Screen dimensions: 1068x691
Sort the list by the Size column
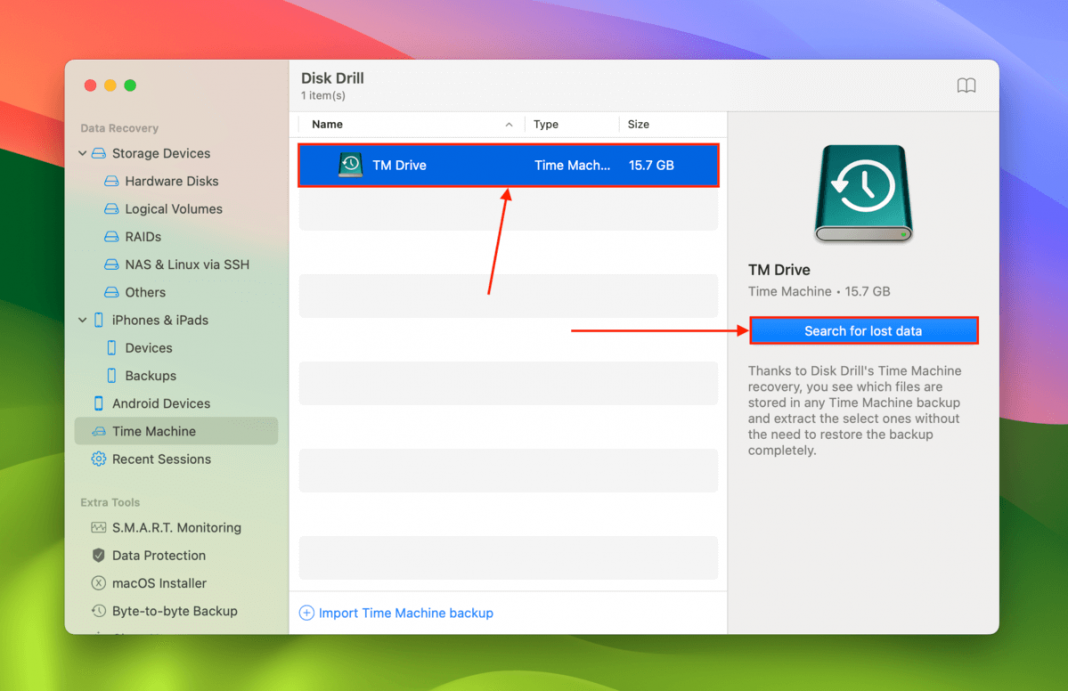click(638, 124)
